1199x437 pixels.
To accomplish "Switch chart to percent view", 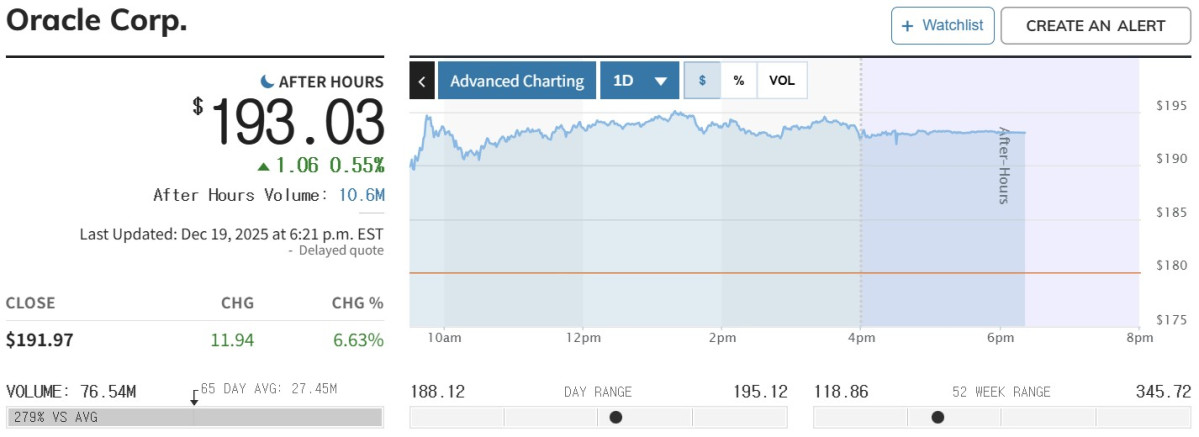I will (x=739, y=81).
